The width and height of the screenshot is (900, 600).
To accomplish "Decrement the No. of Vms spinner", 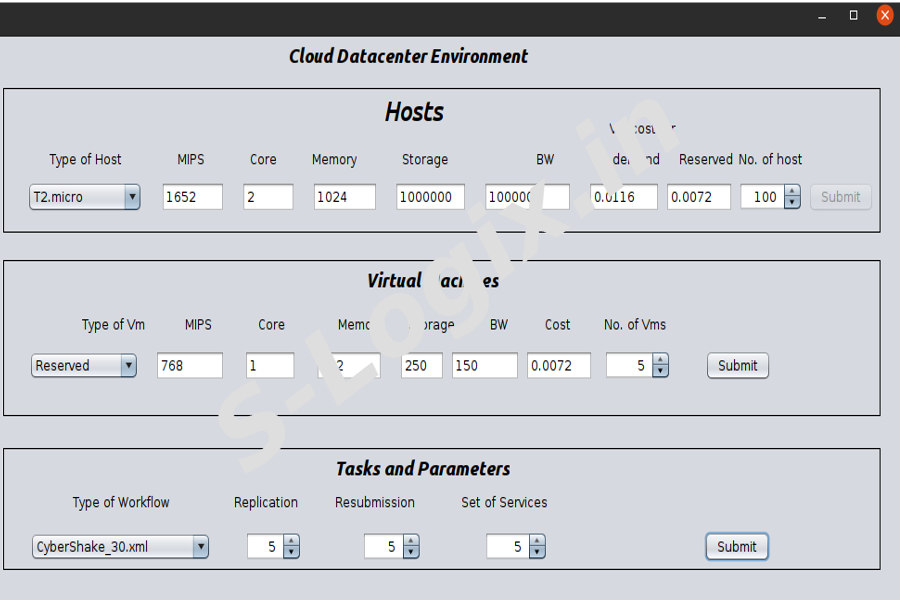I will click(x=660, y=372).
